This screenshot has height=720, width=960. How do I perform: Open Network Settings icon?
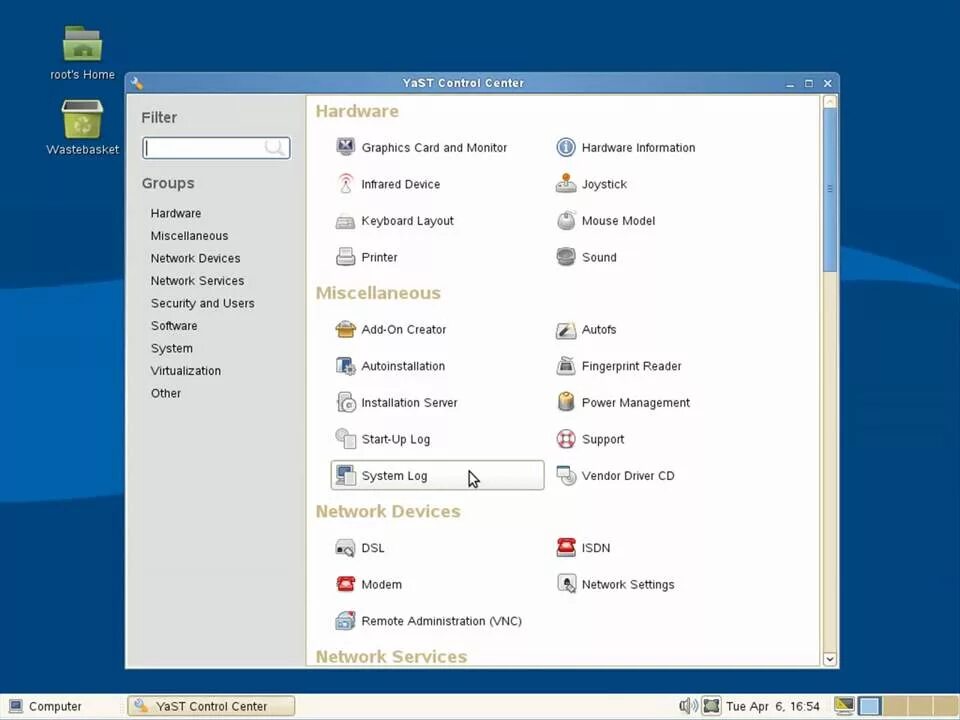click(x=566, y=584)
